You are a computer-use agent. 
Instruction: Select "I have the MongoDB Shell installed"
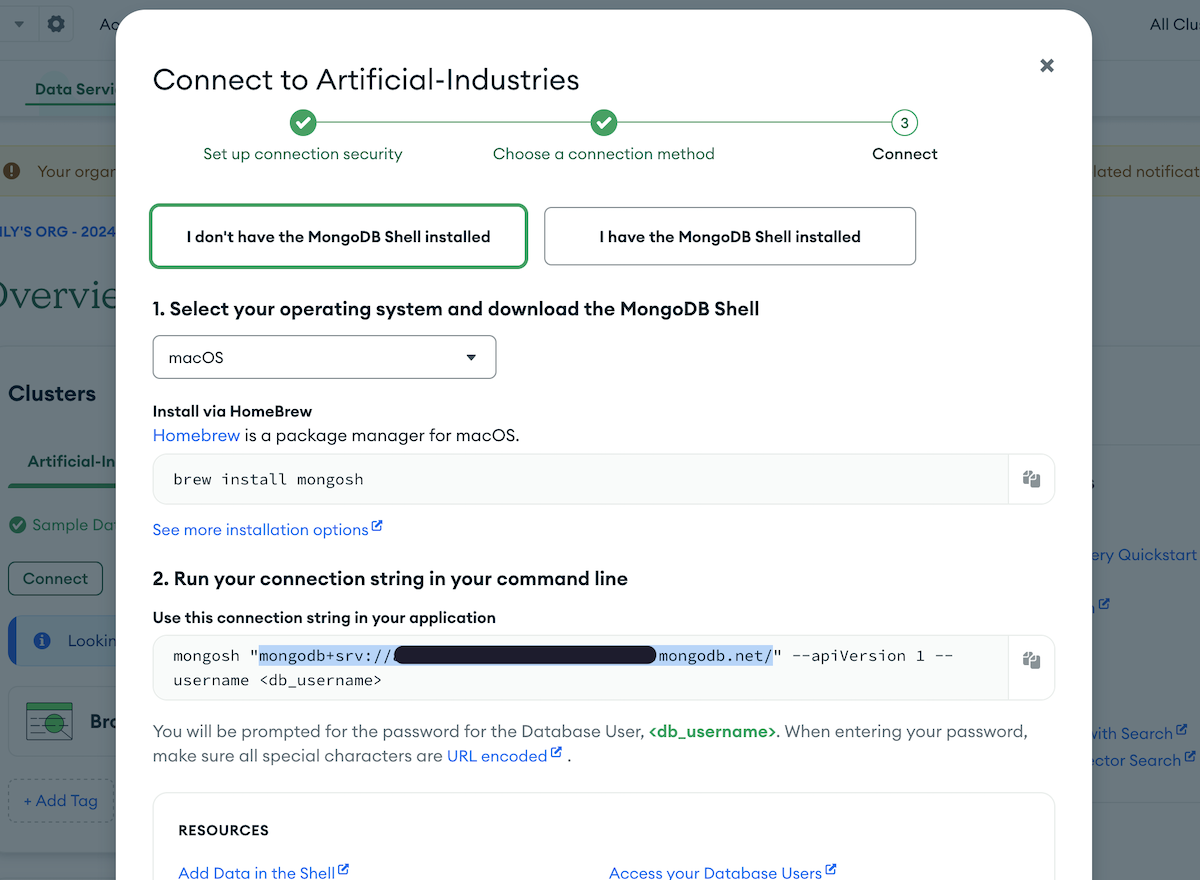[730, 237]
